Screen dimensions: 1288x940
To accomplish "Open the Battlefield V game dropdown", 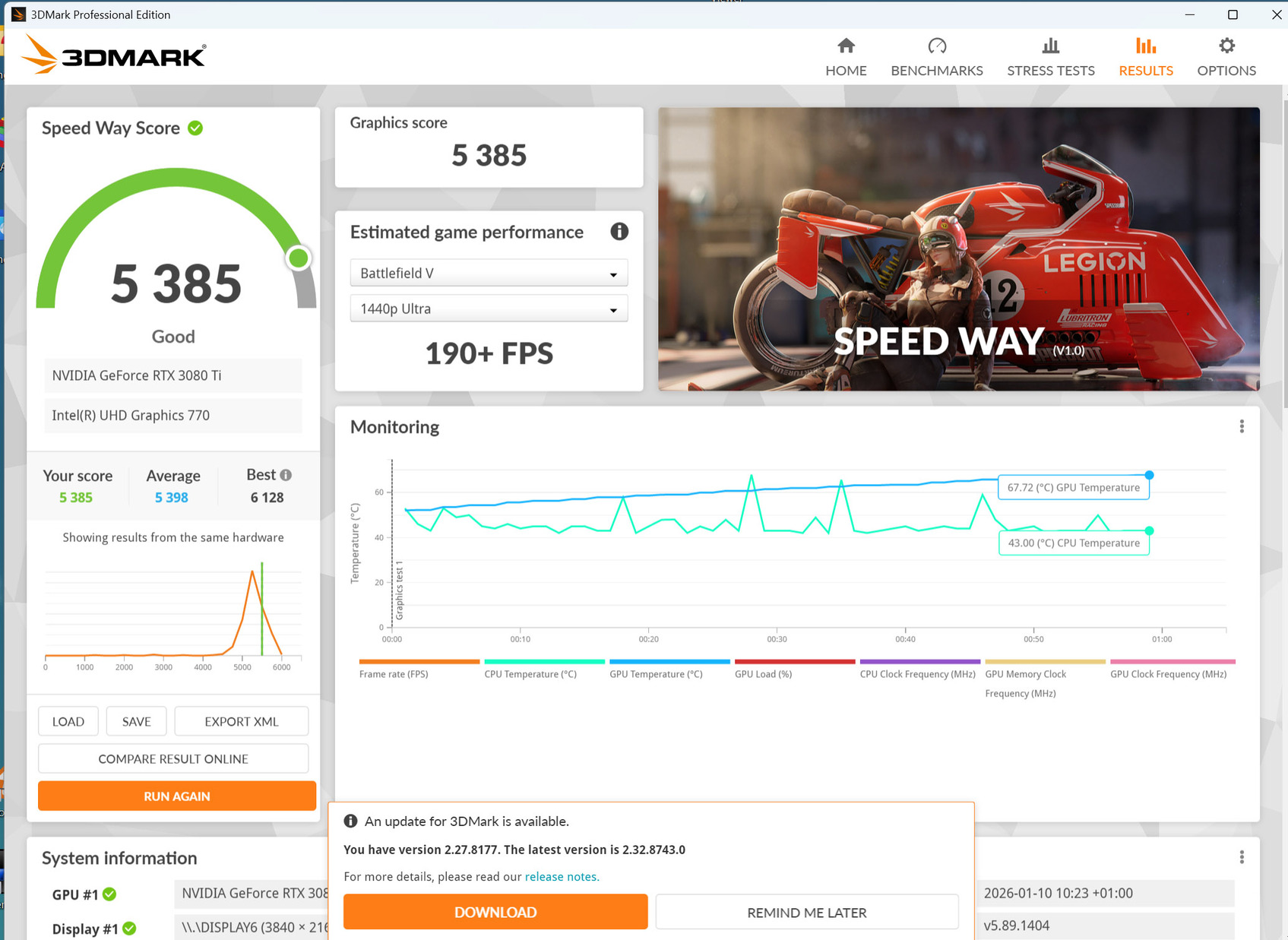I will coord(489,274).
